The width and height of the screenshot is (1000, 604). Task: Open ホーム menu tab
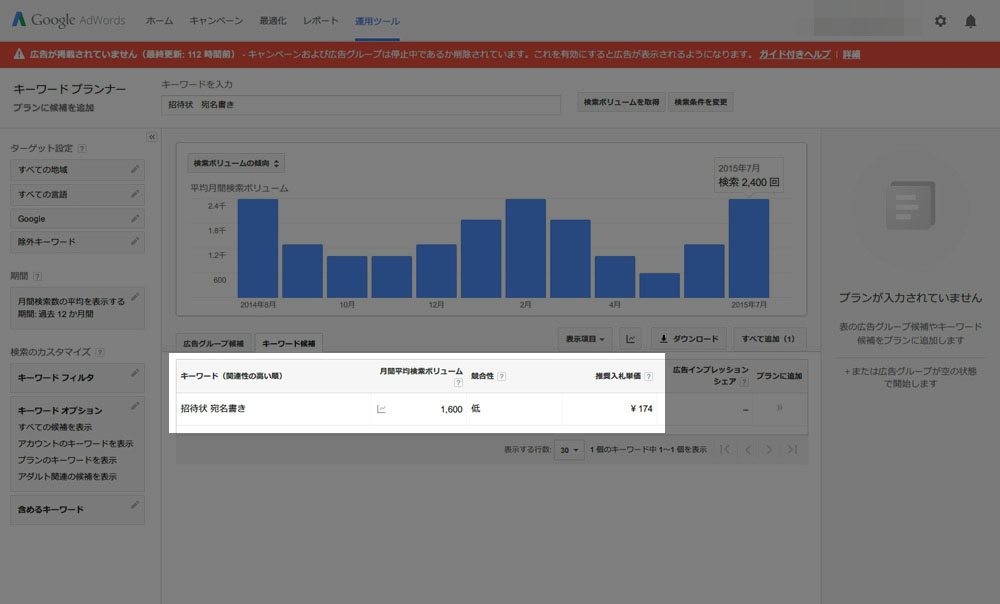(x=159, y=21)
